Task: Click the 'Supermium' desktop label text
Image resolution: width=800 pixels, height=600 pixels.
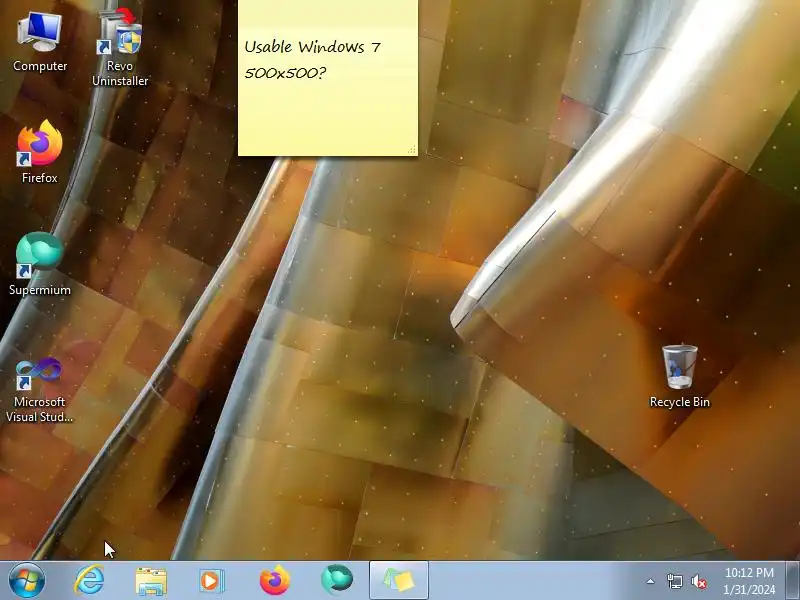Action: [x=40, y=290]
